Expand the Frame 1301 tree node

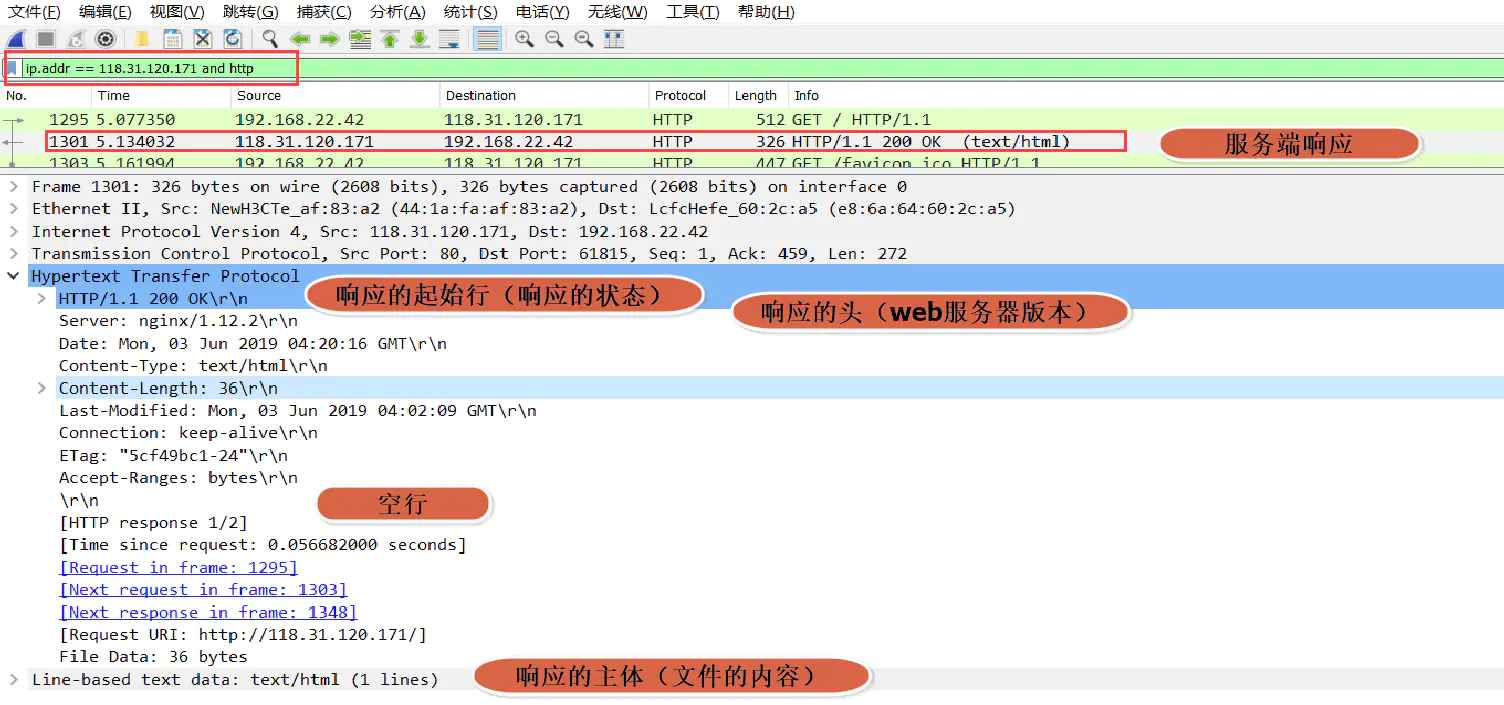13,187
